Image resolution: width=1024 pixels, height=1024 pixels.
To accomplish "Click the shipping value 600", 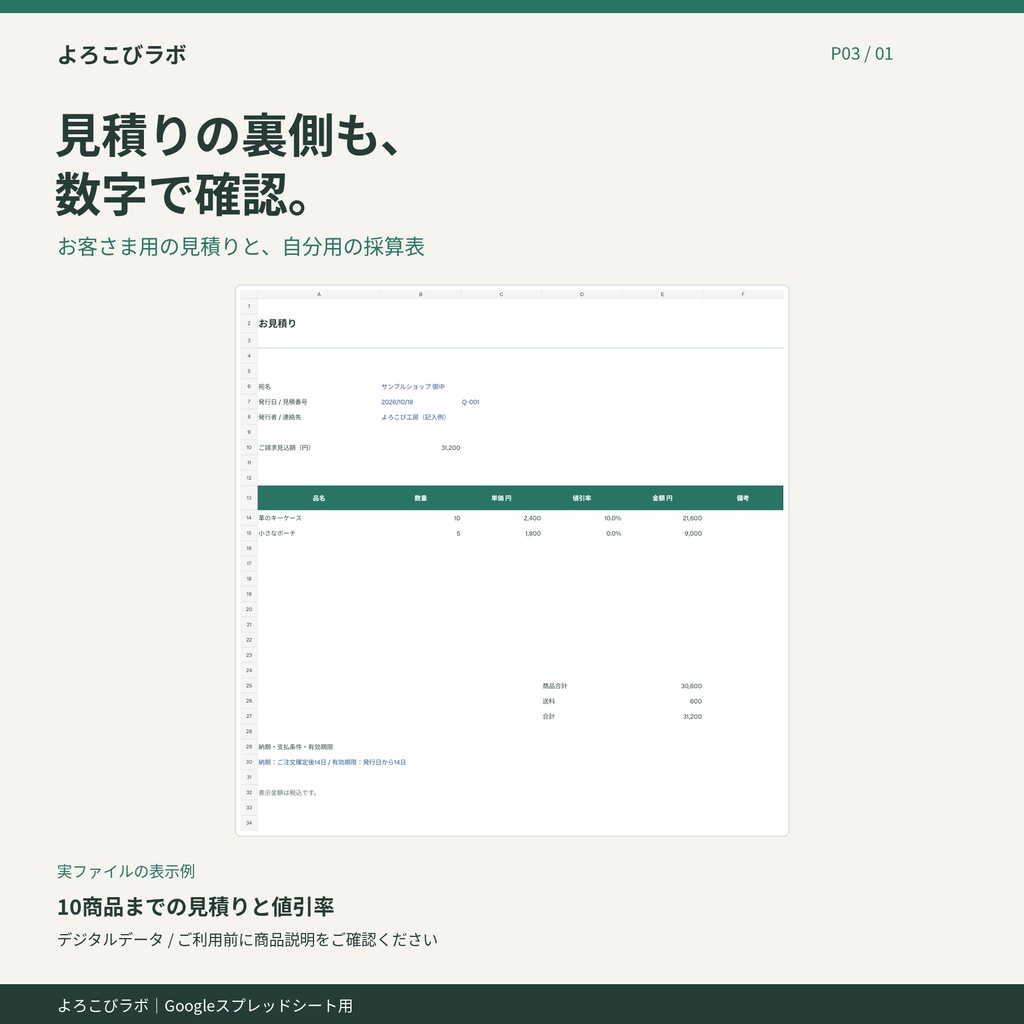I will click(x=696, y=701).
